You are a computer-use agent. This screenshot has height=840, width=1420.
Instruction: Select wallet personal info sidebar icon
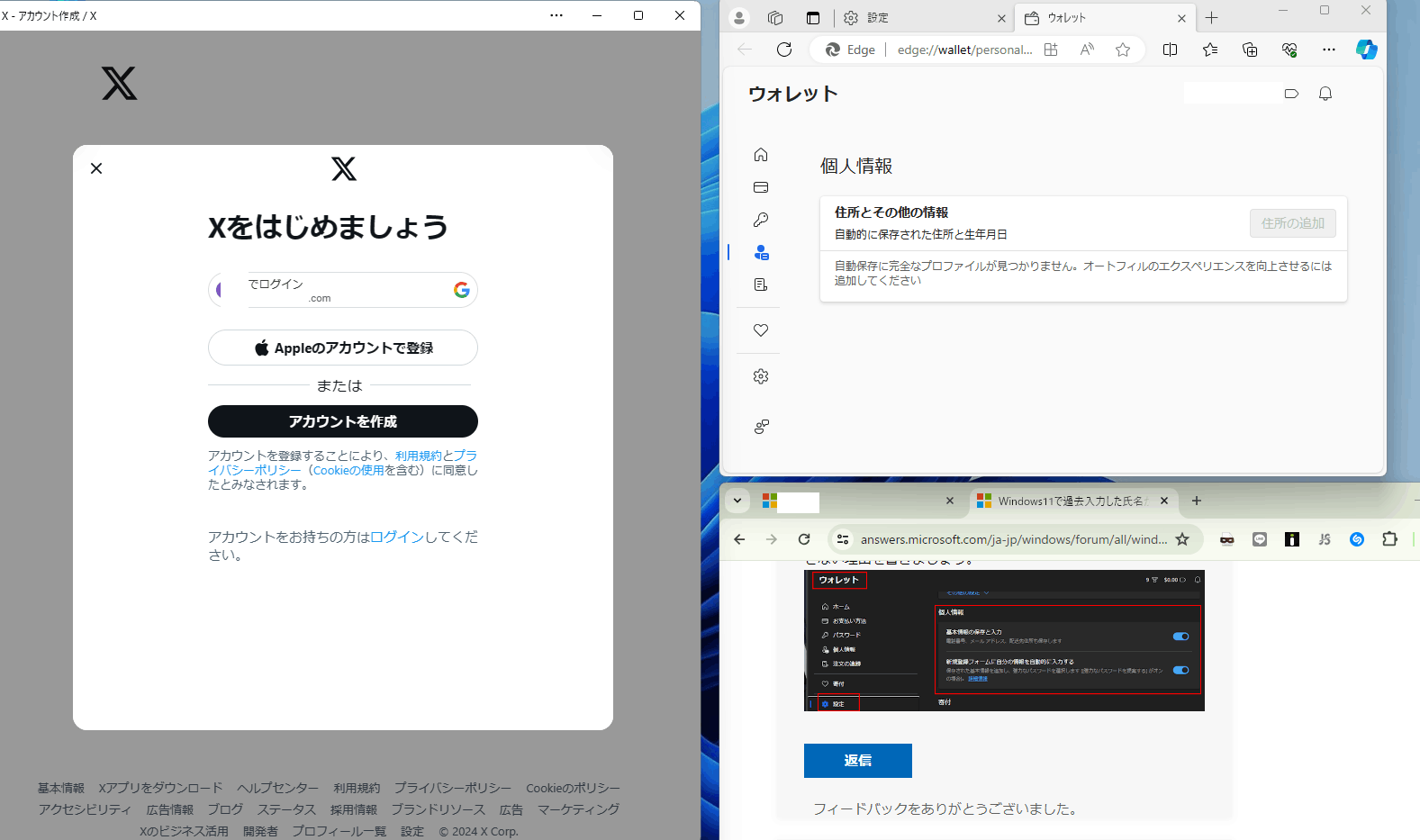pyautogui.click(x=761, y=252)
